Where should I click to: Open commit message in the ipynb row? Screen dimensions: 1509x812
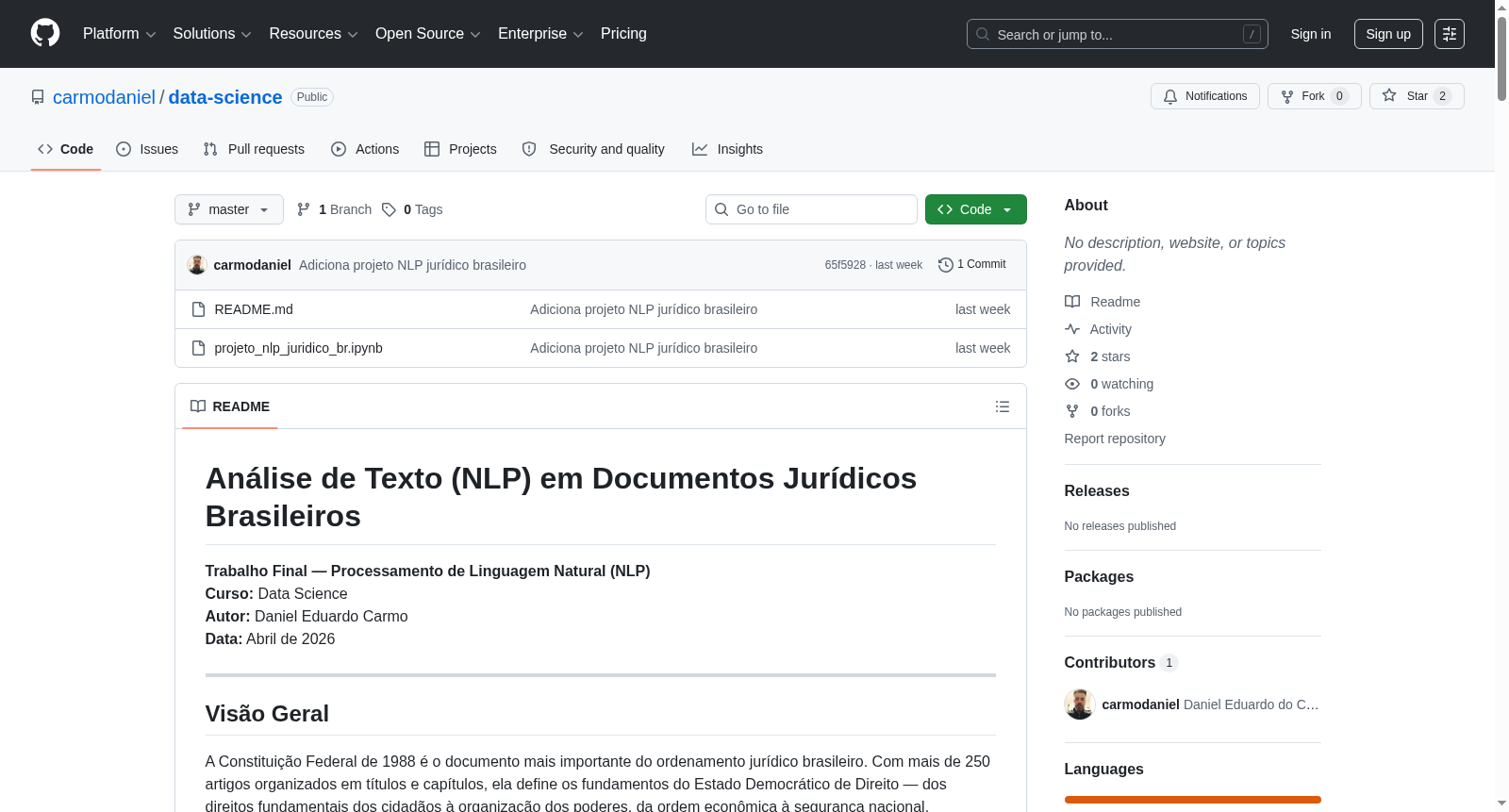coord(643,348)
